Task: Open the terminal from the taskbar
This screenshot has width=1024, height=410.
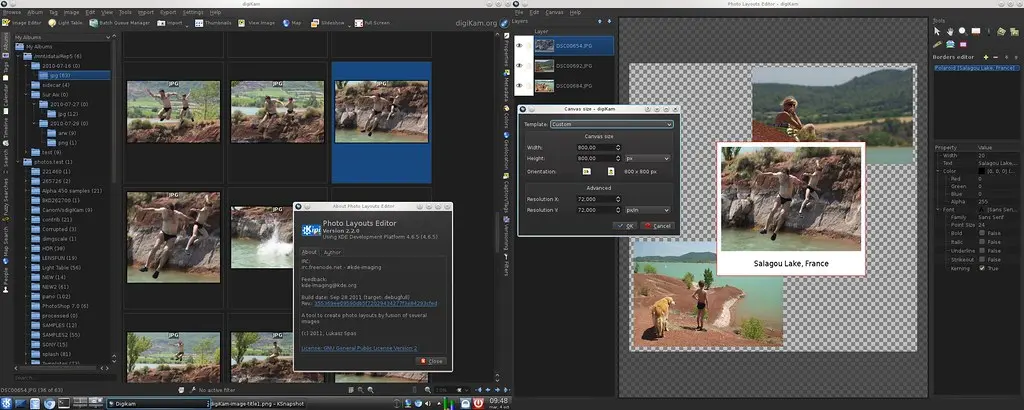Action: tap(64, 403)
